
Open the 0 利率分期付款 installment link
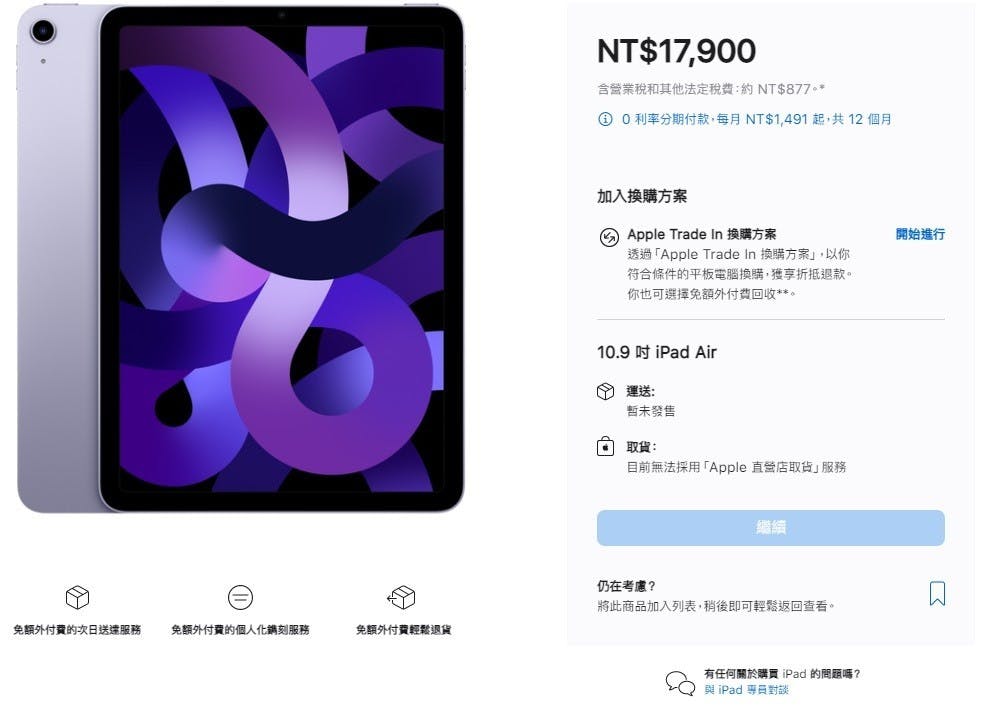pos(756,119)
